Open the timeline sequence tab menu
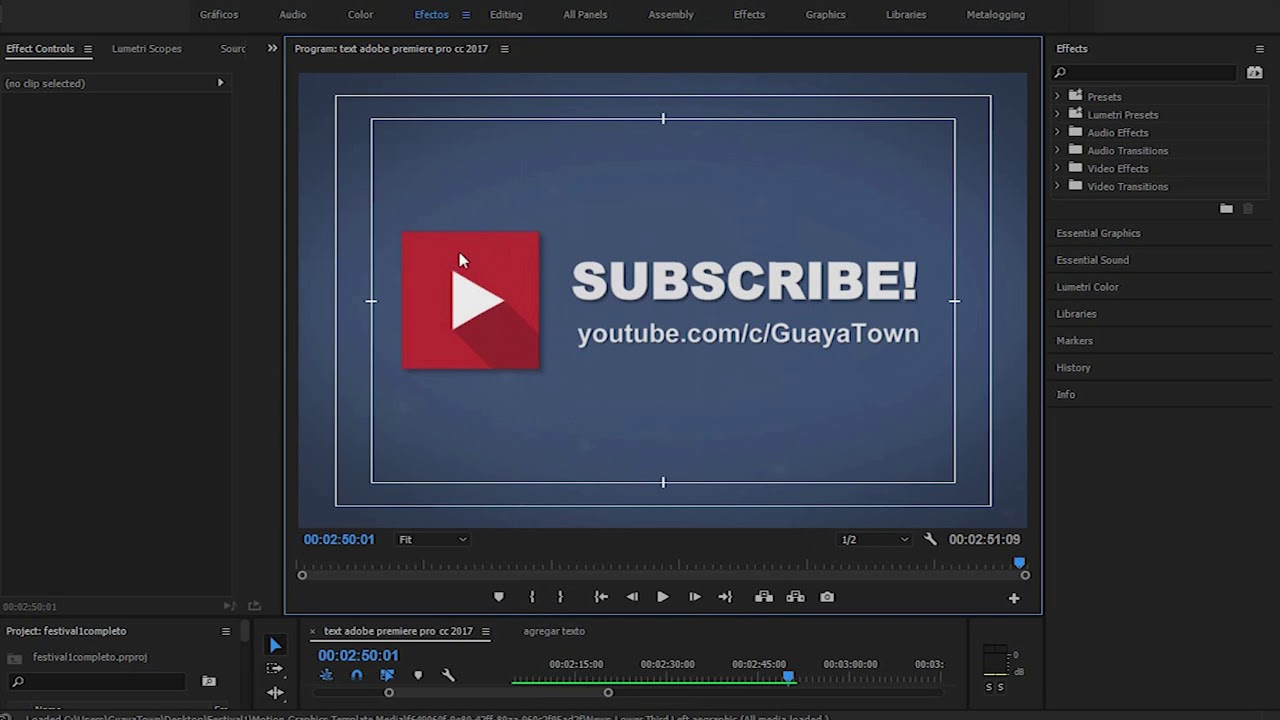Viewport: 1280px width, 720px height. [485, 631]
